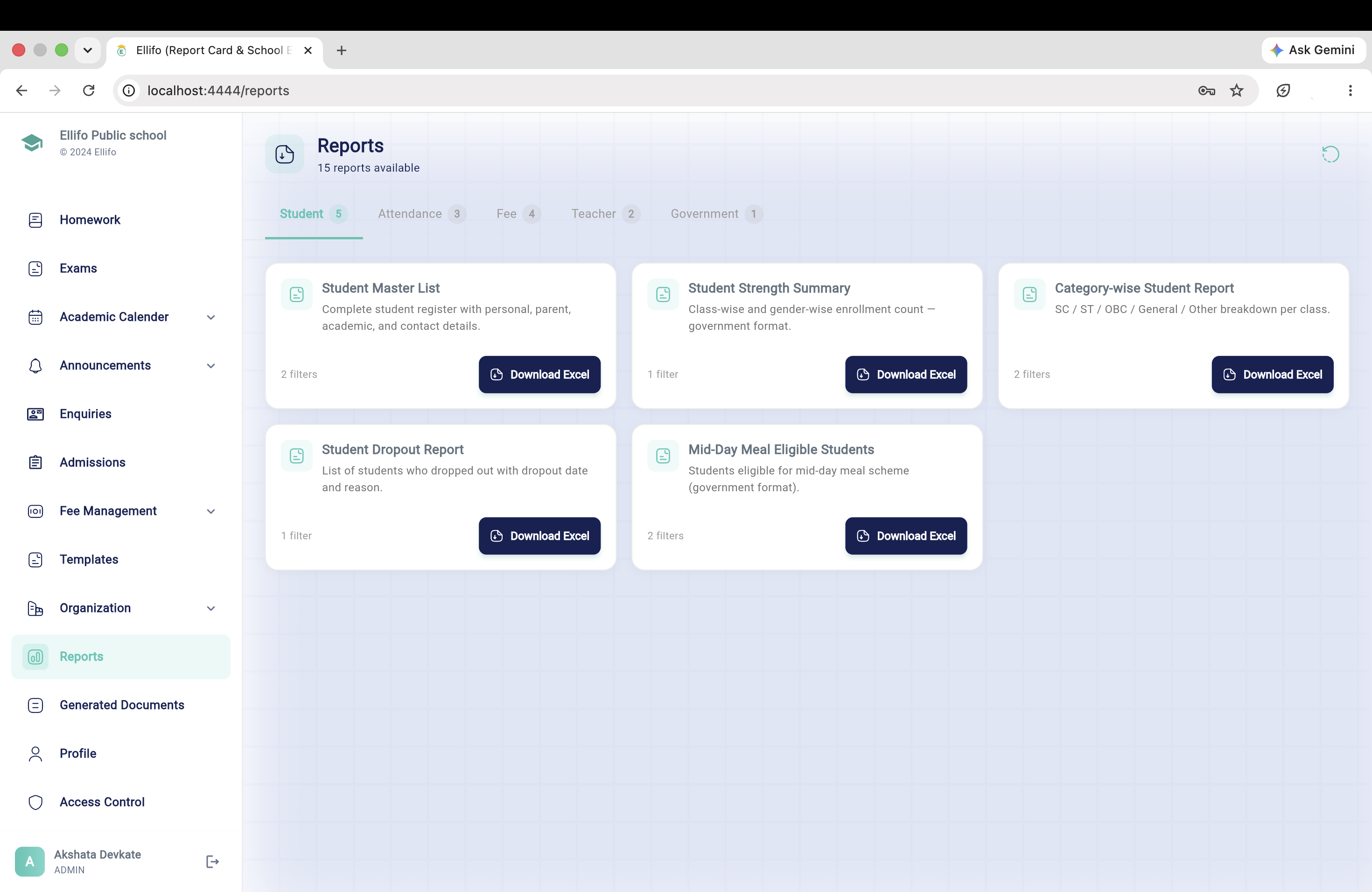Click the '15 reports available' text
Screen dimensions: 1372x892
click(x=368, y=167)
